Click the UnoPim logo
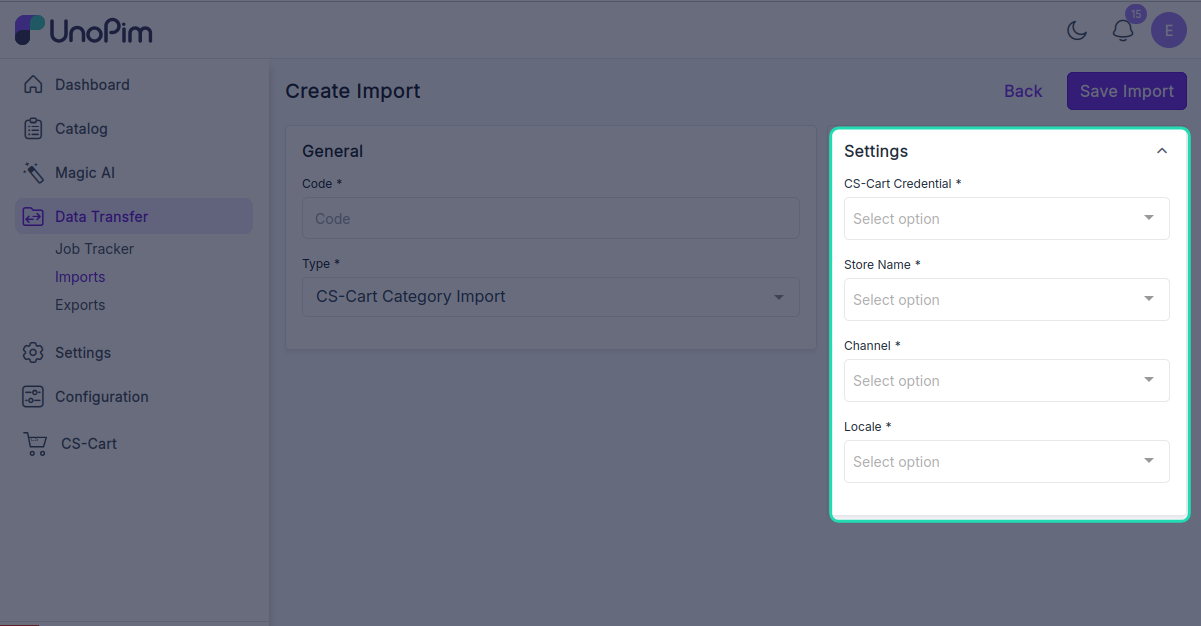This screenshot has width=1201, height=626. click(x=83, y=30)
